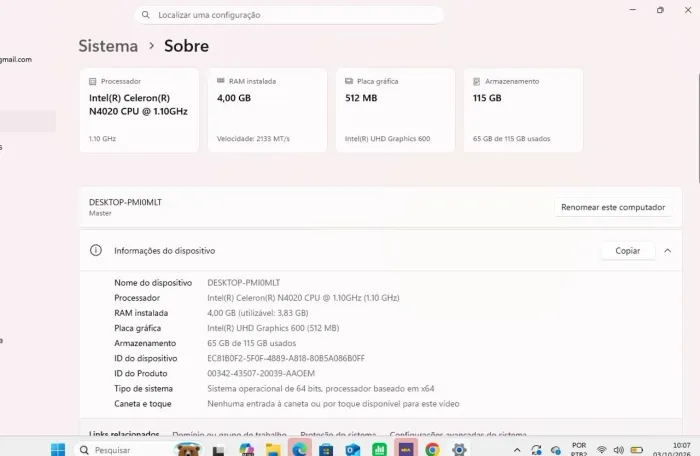
Task: Click the Processador chip icon
Action: (x=92, y=81)
